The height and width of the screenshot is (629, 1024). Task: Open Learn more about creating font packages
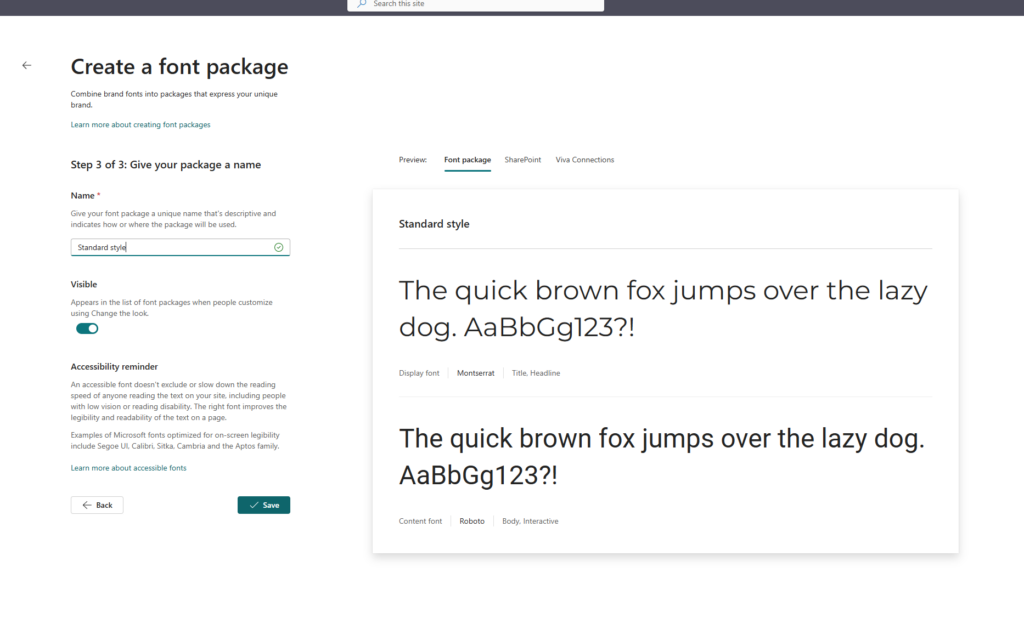pos(140,125)
